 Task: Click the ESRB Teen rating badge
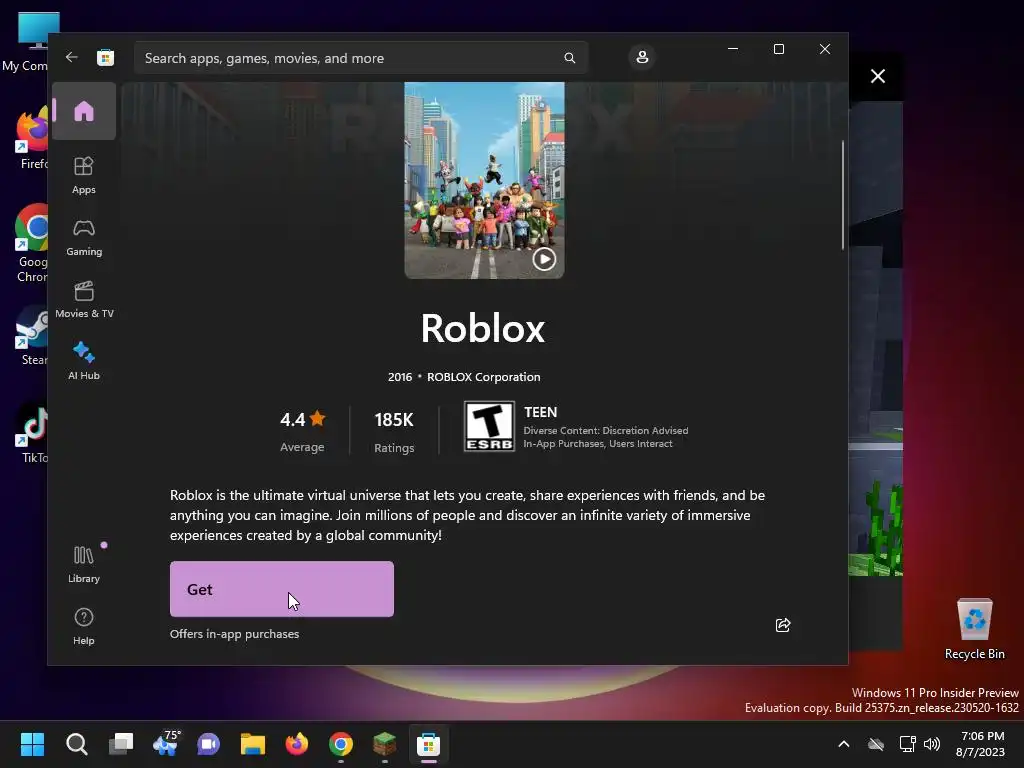[489, 426]
